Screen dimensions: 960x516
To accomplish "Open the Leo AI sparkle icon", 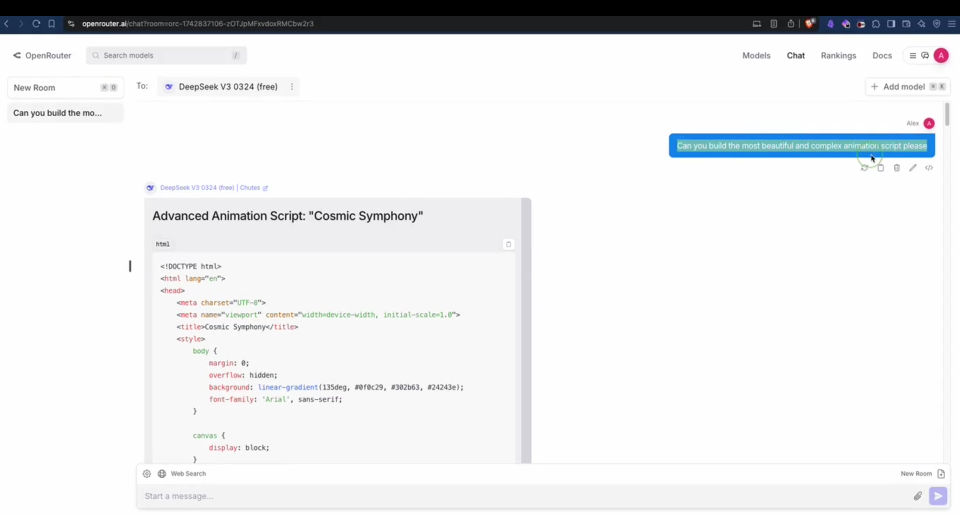I will (921, 24).
